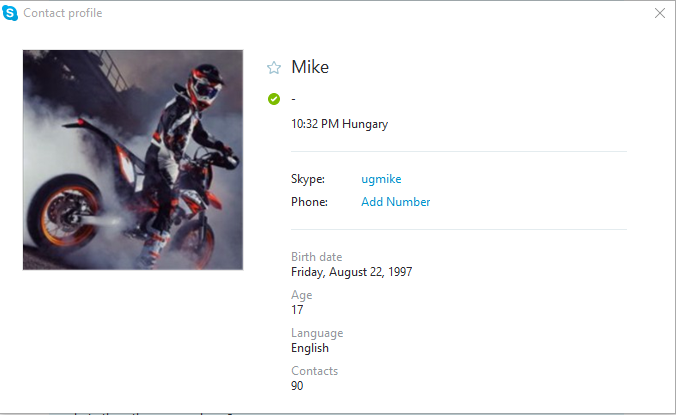The image size is (676, 415).
Task: Select the contact name Mike heading
Action: 310,67
